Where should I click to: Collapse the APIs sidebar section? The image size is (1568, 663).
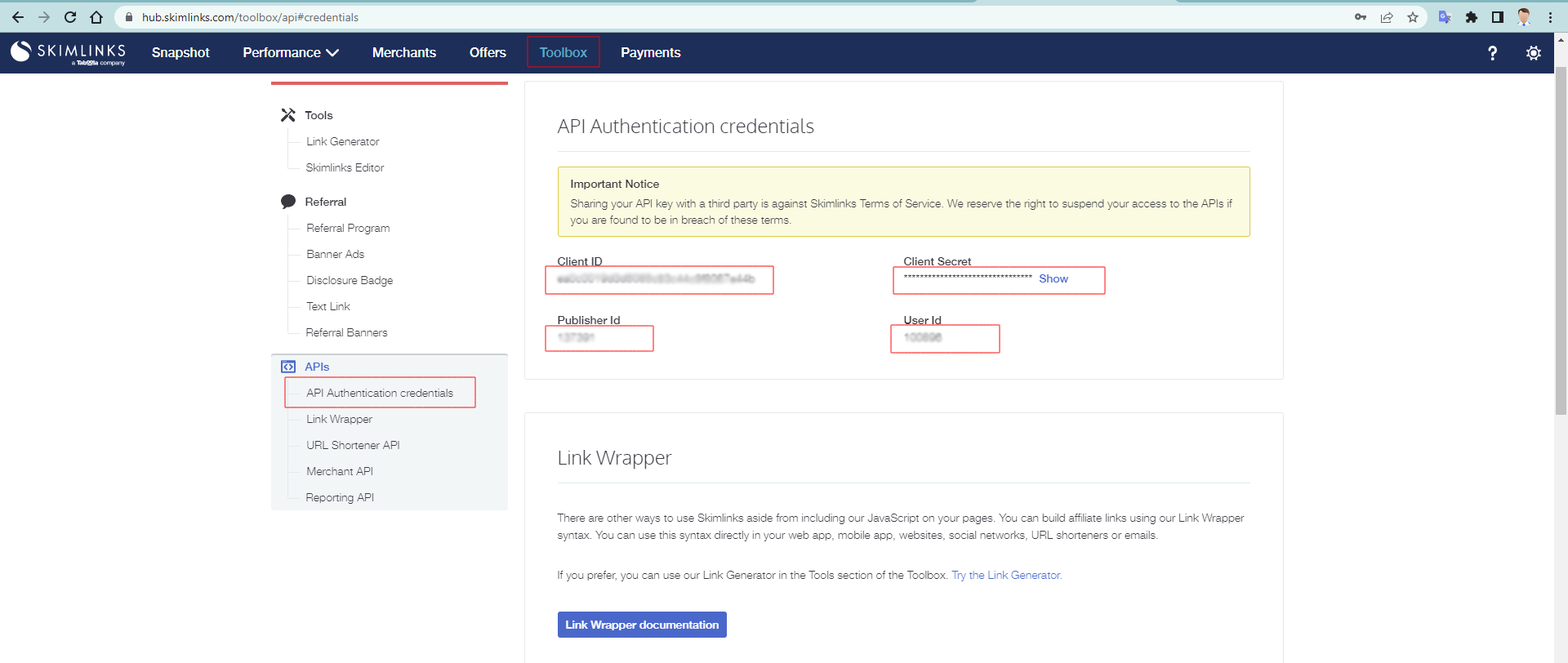(x=317, y=367)
